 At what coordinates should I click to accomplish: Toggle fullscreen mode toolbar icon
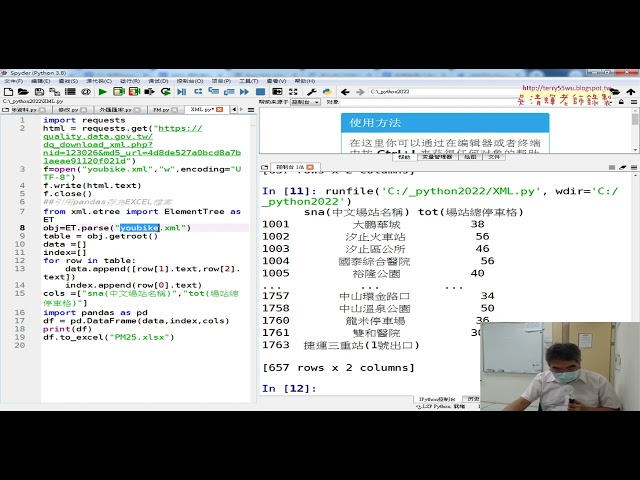(293, 92)
